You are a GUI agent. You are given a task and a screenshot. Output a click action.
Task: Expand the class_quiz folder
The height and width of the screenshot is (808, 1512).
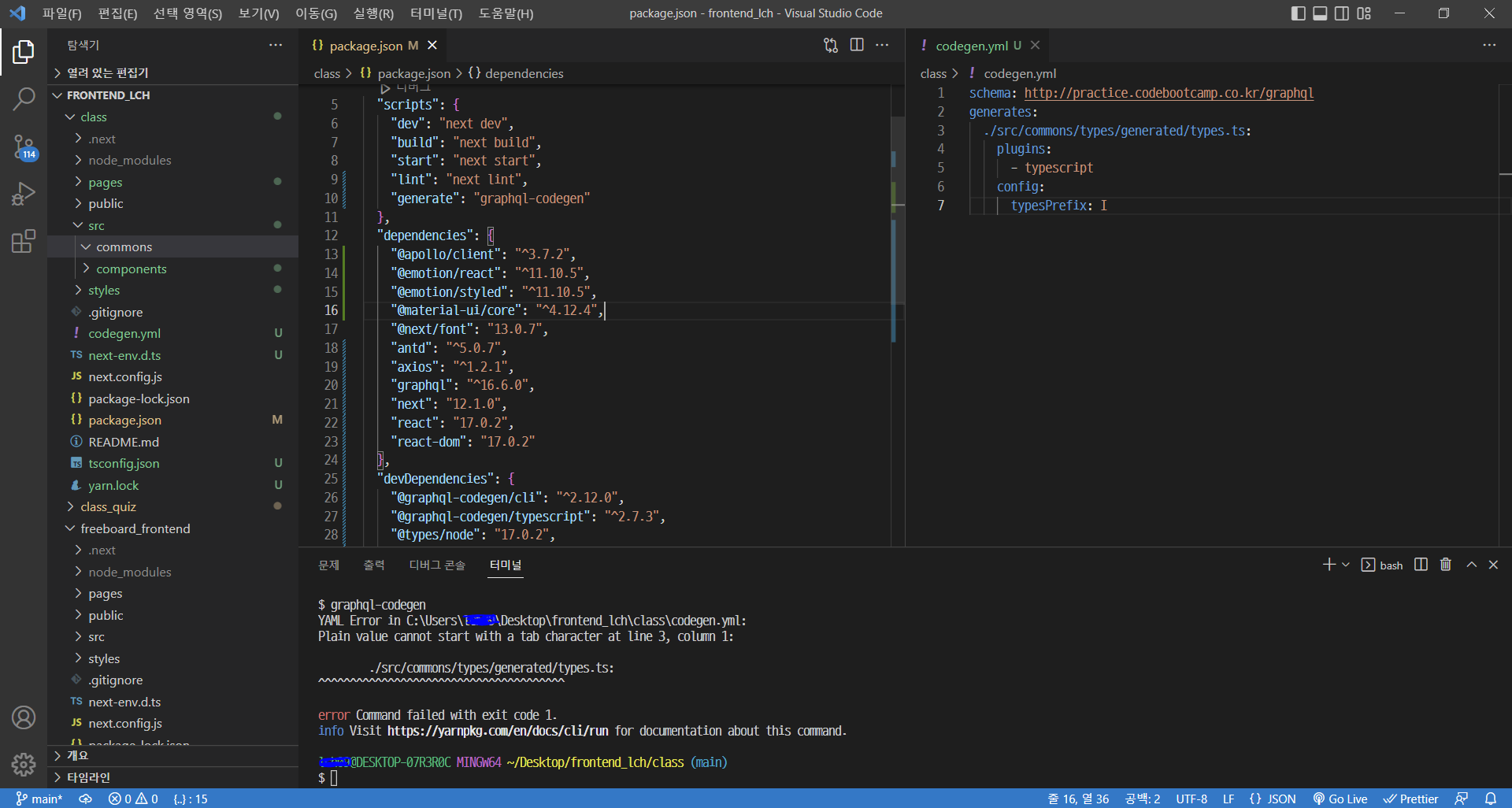tap(173, 506)
